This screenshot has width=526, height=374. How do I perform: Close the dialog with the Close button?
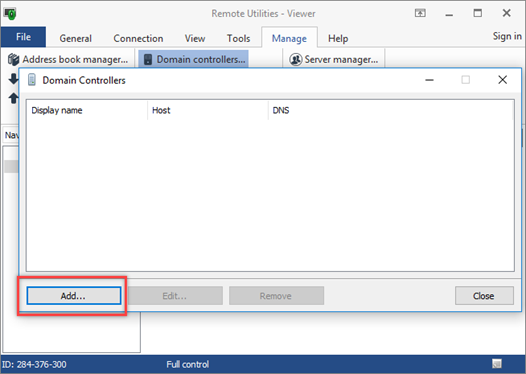484,296
